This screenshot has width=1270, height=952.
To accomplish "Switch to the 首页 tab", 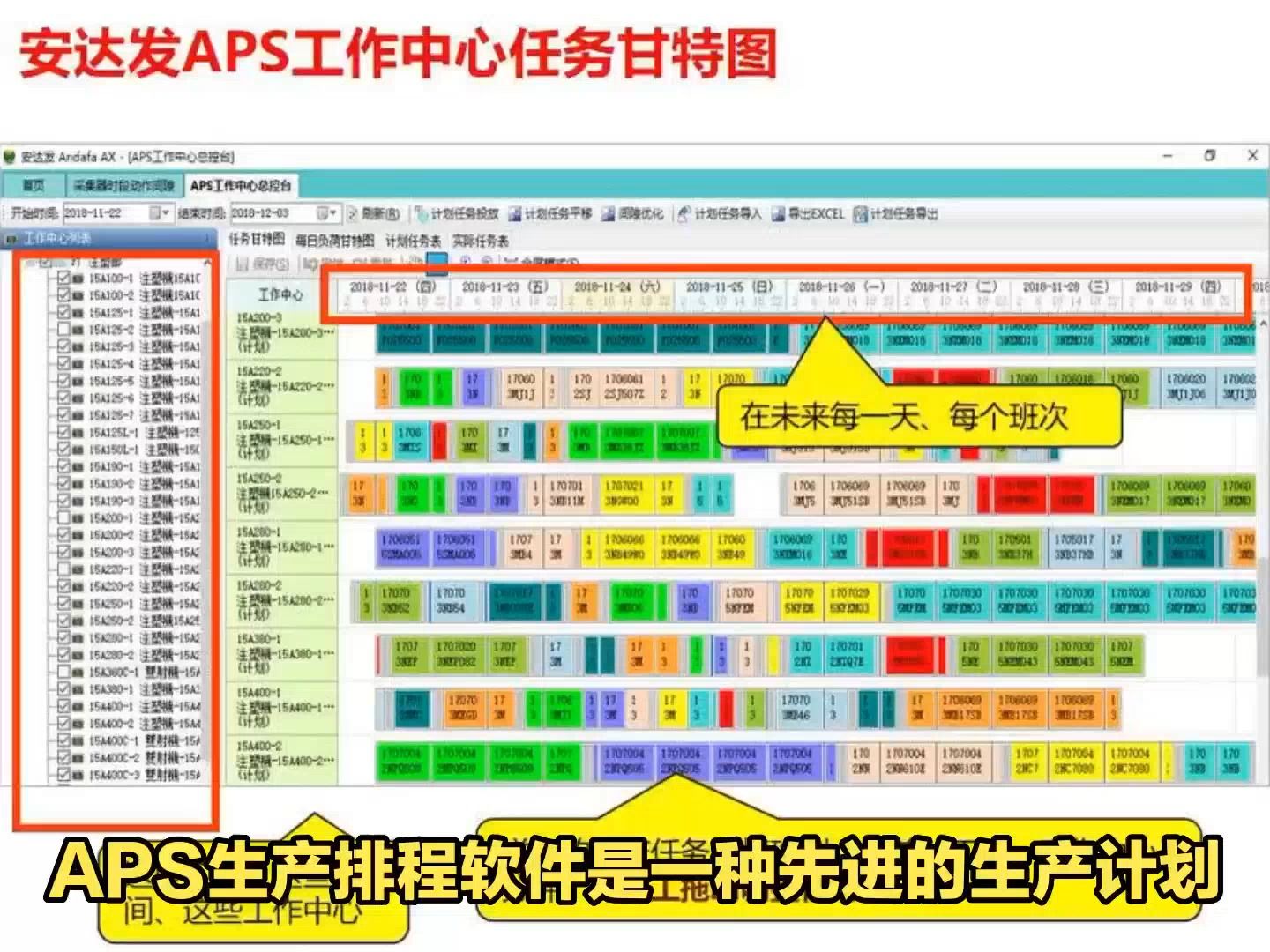I will coord(34,185).
